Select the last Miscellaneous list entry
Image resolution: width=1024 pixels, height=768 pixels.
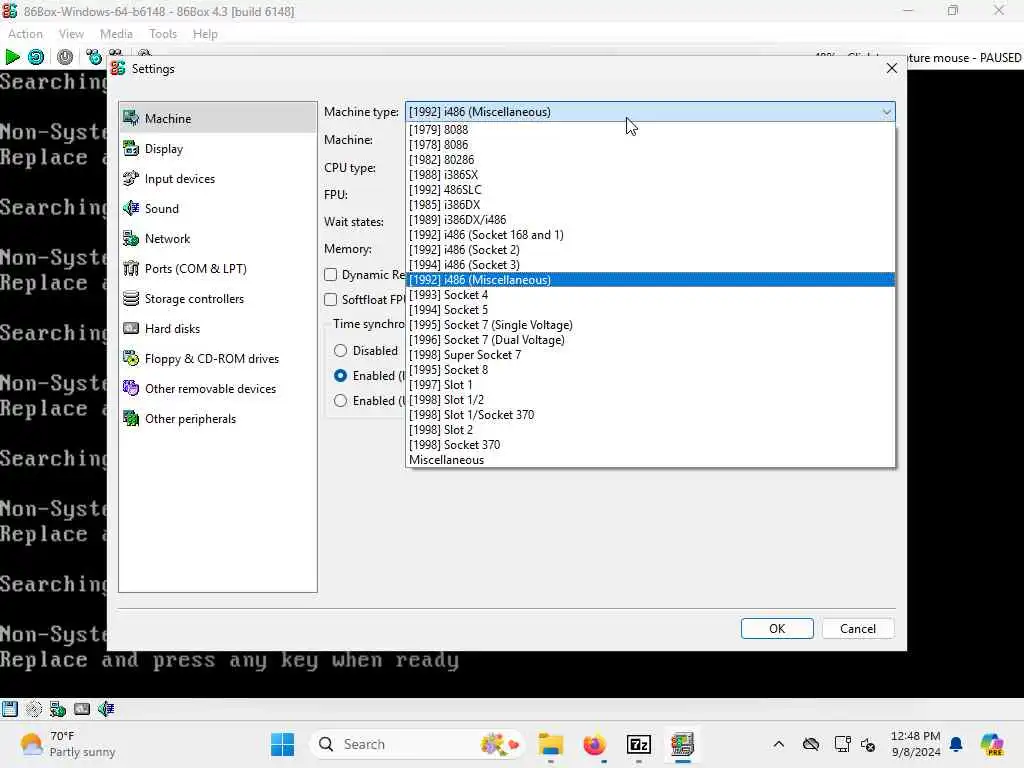pyautogui.click(x=650, y=460)
